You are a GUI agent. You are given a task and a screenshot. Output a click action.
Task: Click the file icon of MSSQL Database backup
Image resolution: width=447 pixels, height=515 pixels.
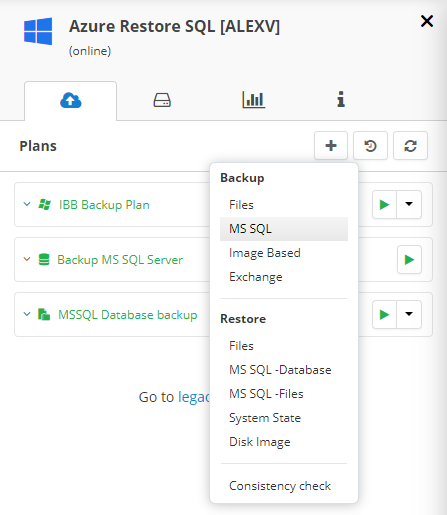44,314
